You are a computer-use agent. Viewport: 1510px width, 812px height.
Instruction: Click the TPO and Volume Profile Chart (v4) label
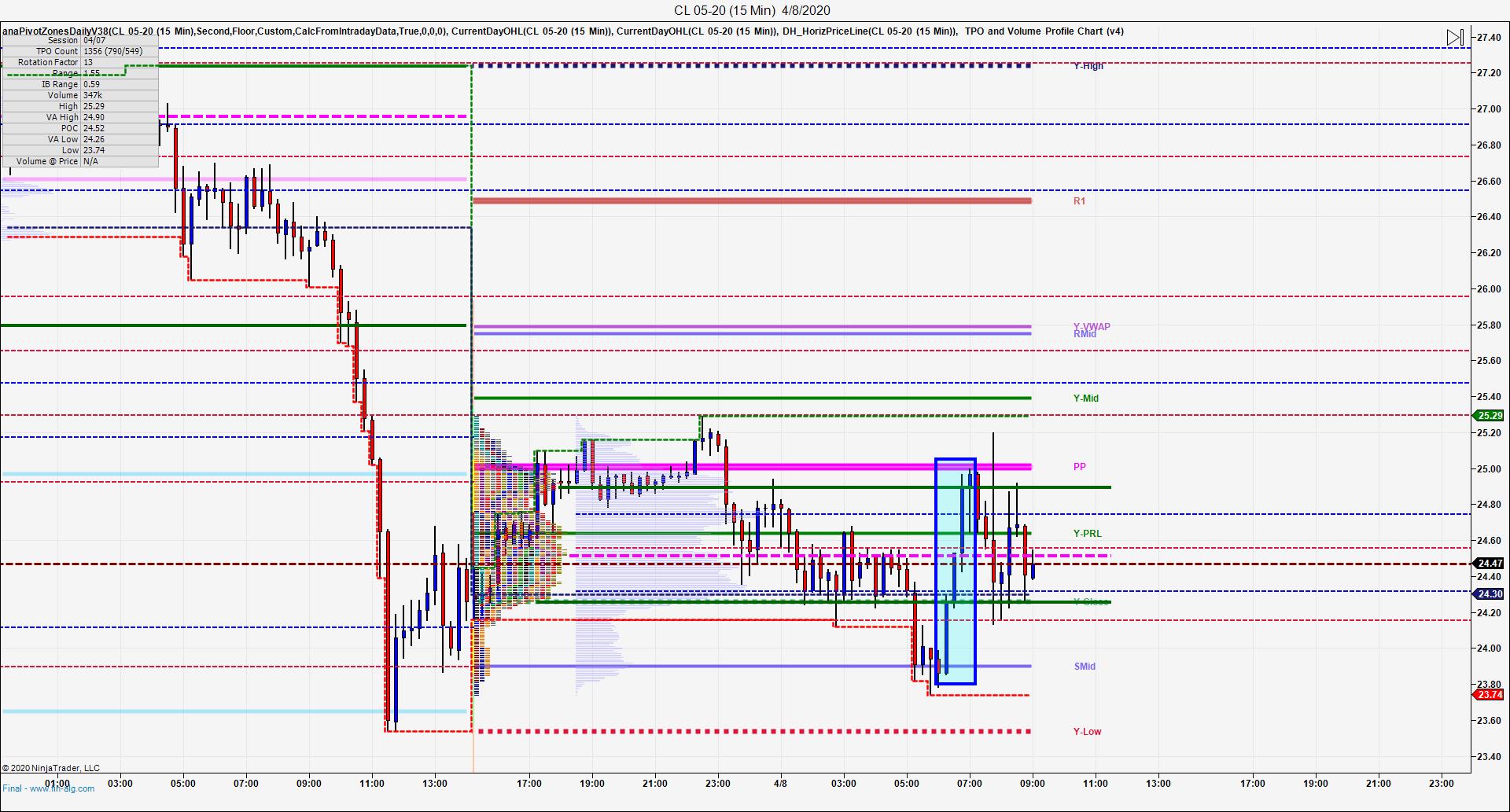click(x=1044, y=31)
